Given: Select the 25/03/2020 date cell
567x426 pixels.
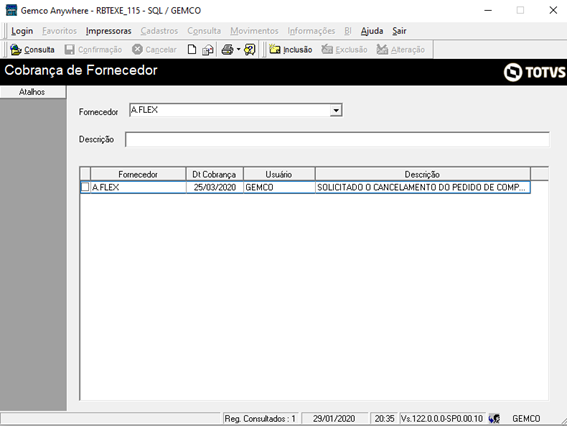Looking at the screenshot, I should [215, 187].
